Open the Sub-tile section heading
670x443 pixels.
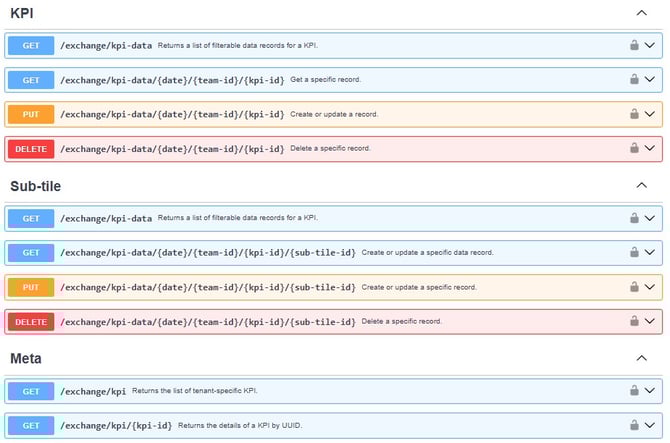coord(35,186)
